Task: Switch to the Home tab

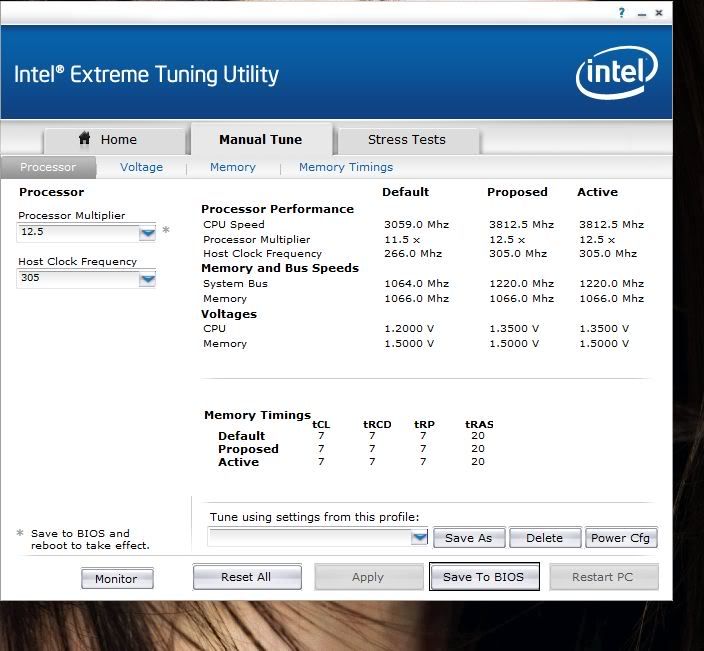Action: pyautogui.click(x=114, y=140)
